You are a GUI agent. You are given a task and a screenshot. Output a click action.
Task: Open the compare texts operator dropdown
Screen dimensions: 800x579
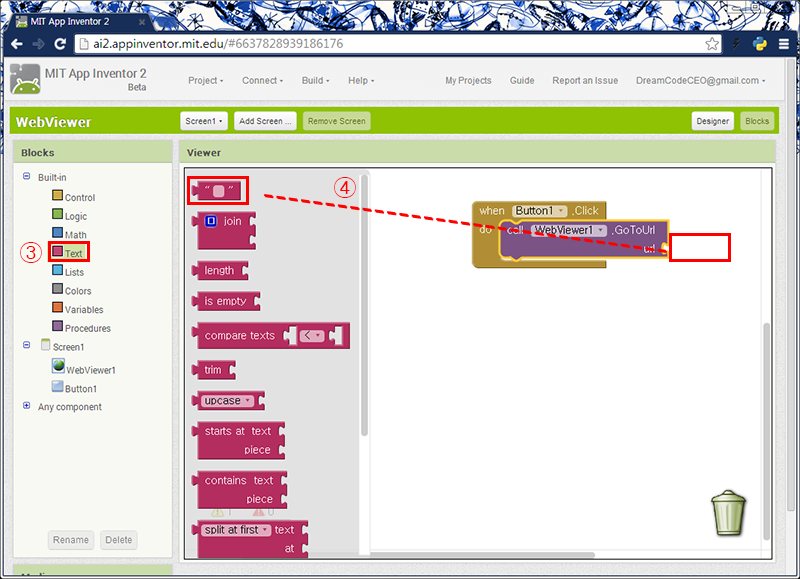pos(312,336)
